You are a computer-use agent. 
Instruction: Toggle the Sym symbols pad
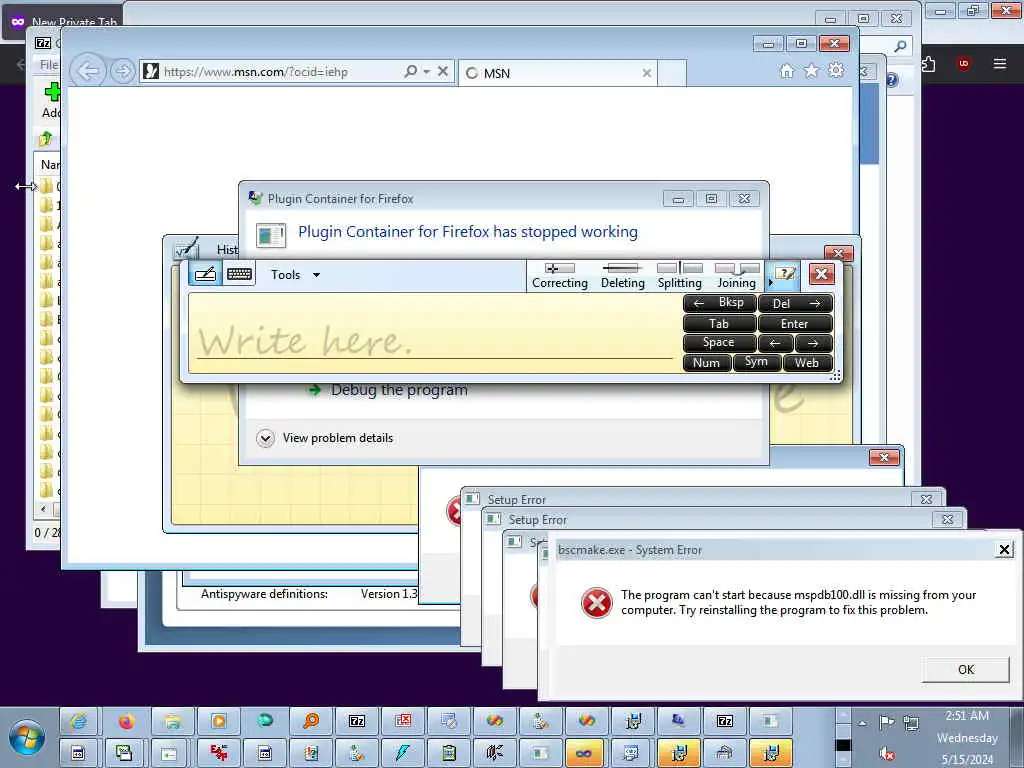click(x=756, y=362)
